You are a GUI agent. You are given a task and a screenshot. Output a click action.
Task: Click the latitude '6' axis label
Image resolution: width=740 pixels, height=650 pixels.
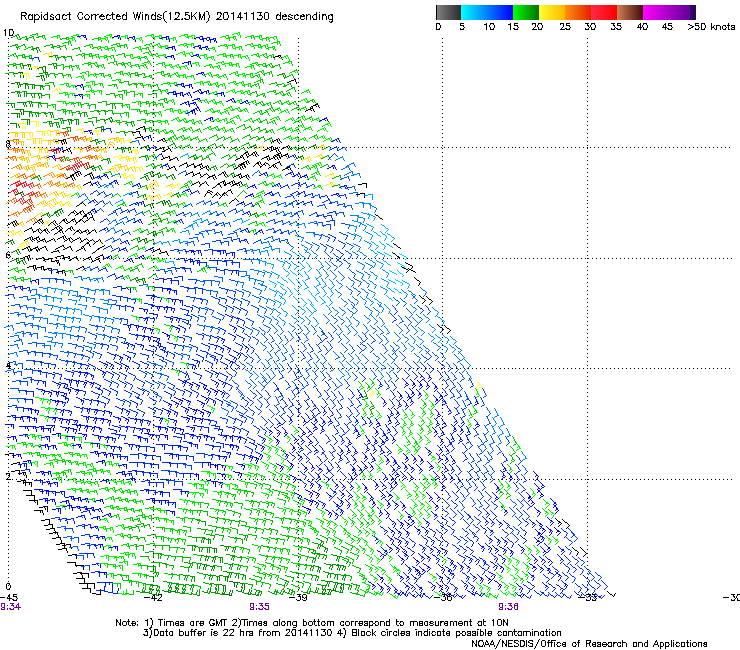8,255
